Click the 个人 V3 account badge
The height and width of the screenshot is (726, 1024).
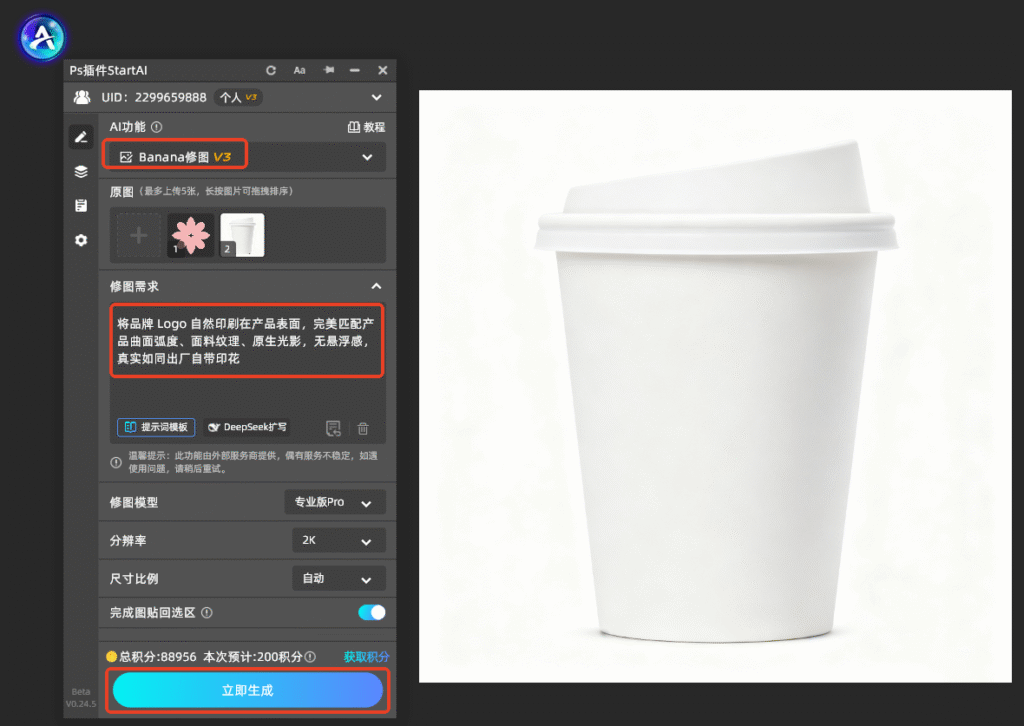pos(238,98)
